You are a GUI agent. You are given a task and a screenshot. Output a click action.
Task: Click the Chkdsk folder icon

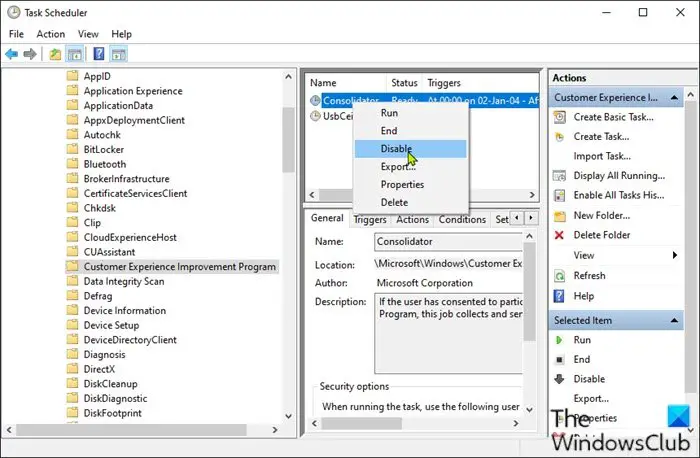[x=72, y=208]
